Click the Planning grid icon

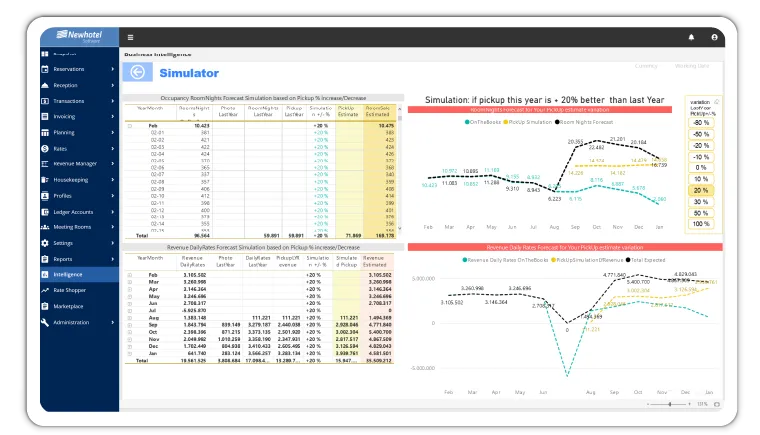click(x=45, y=132)
